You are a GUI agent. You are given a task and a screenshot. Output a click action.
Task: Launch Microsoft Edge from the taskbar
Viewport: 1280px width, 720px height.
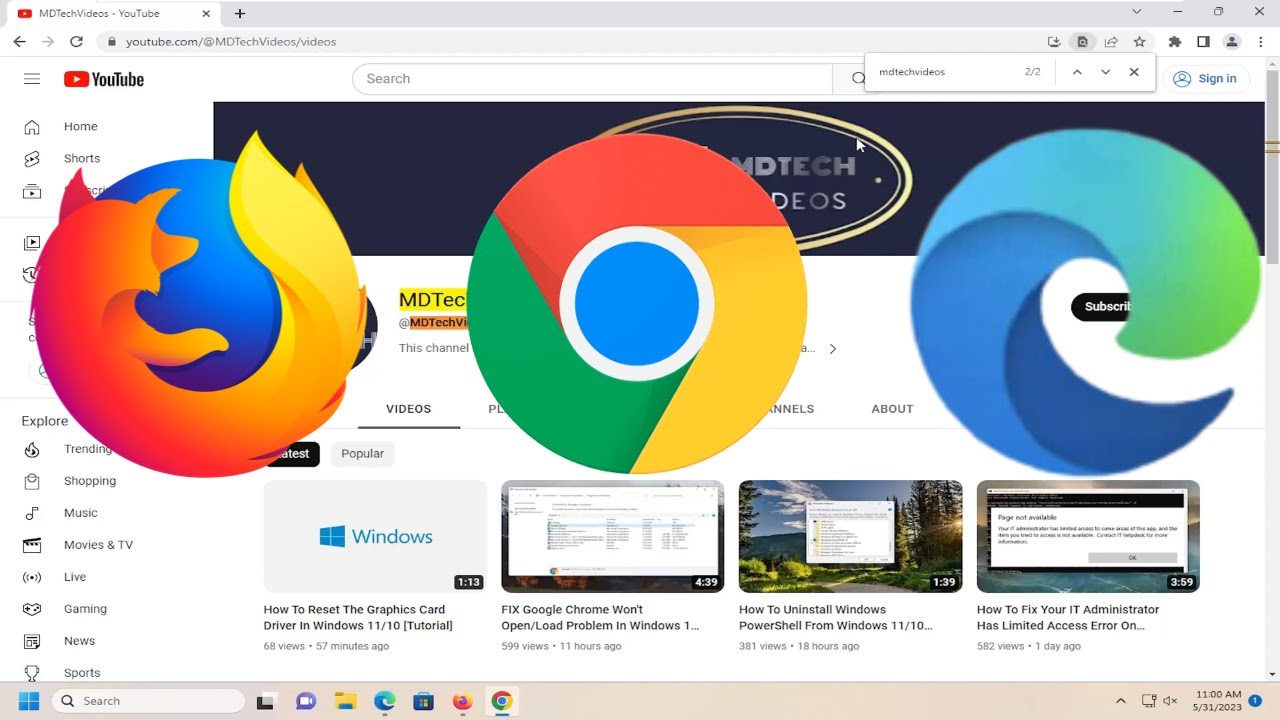tap(384, 701)
